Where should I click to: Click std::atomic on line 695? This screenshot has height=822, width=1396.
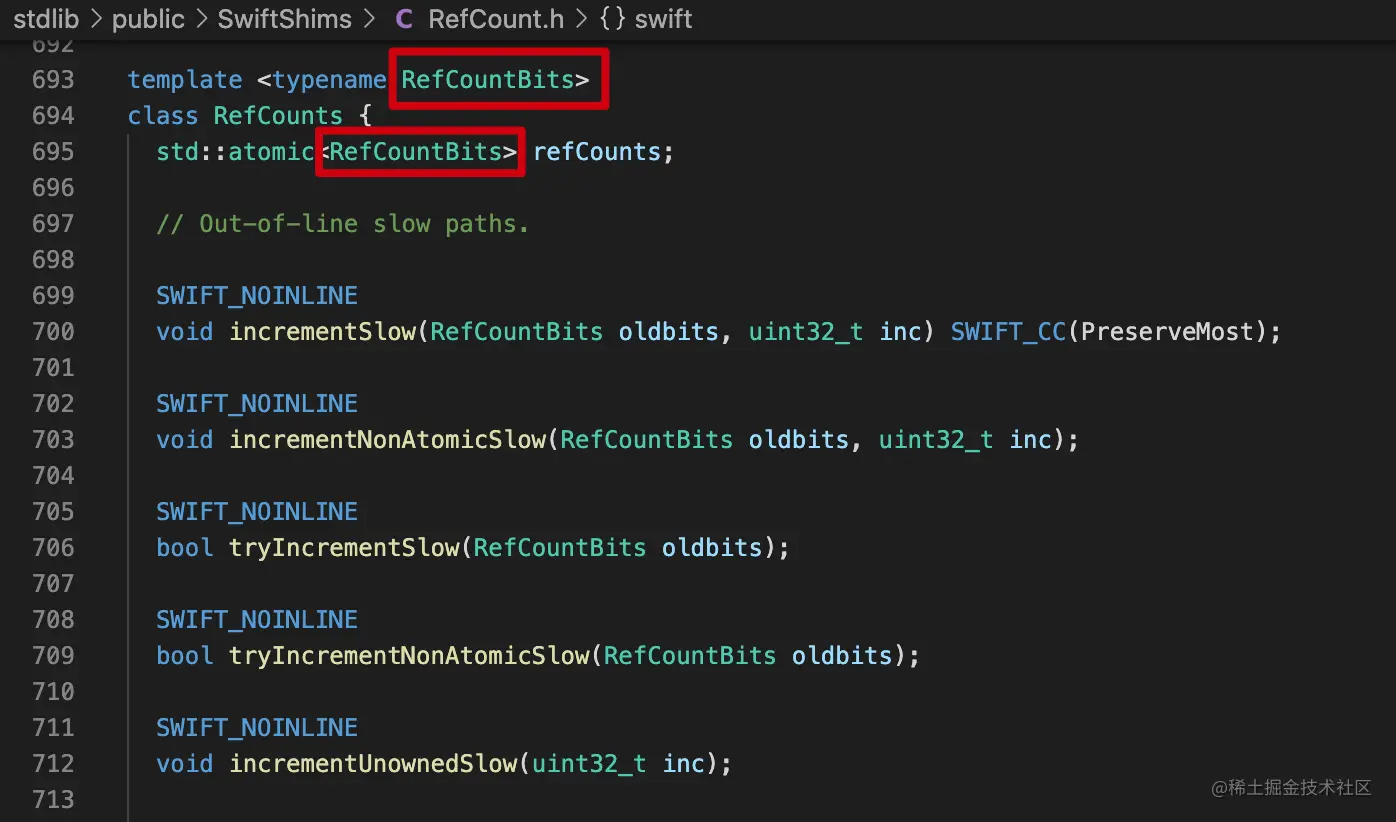[235, 152]
